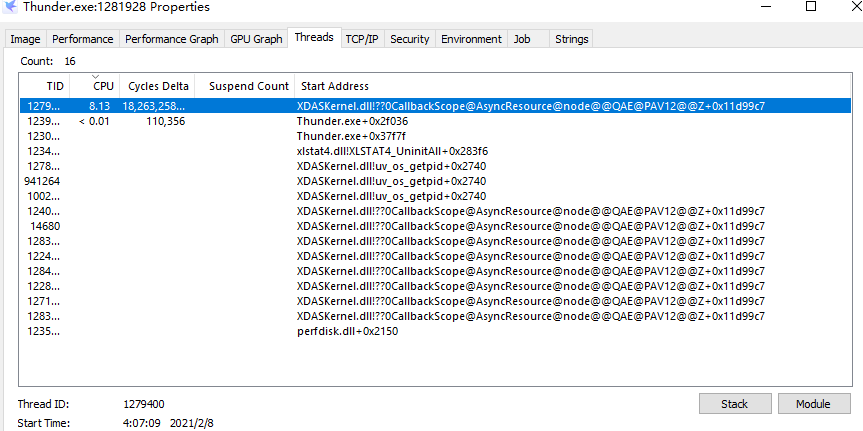Viewport: 863px width, 431px height.
Task: Select the Thunder.exe+0x37f7f thread row
Action: tap(435, 136)
